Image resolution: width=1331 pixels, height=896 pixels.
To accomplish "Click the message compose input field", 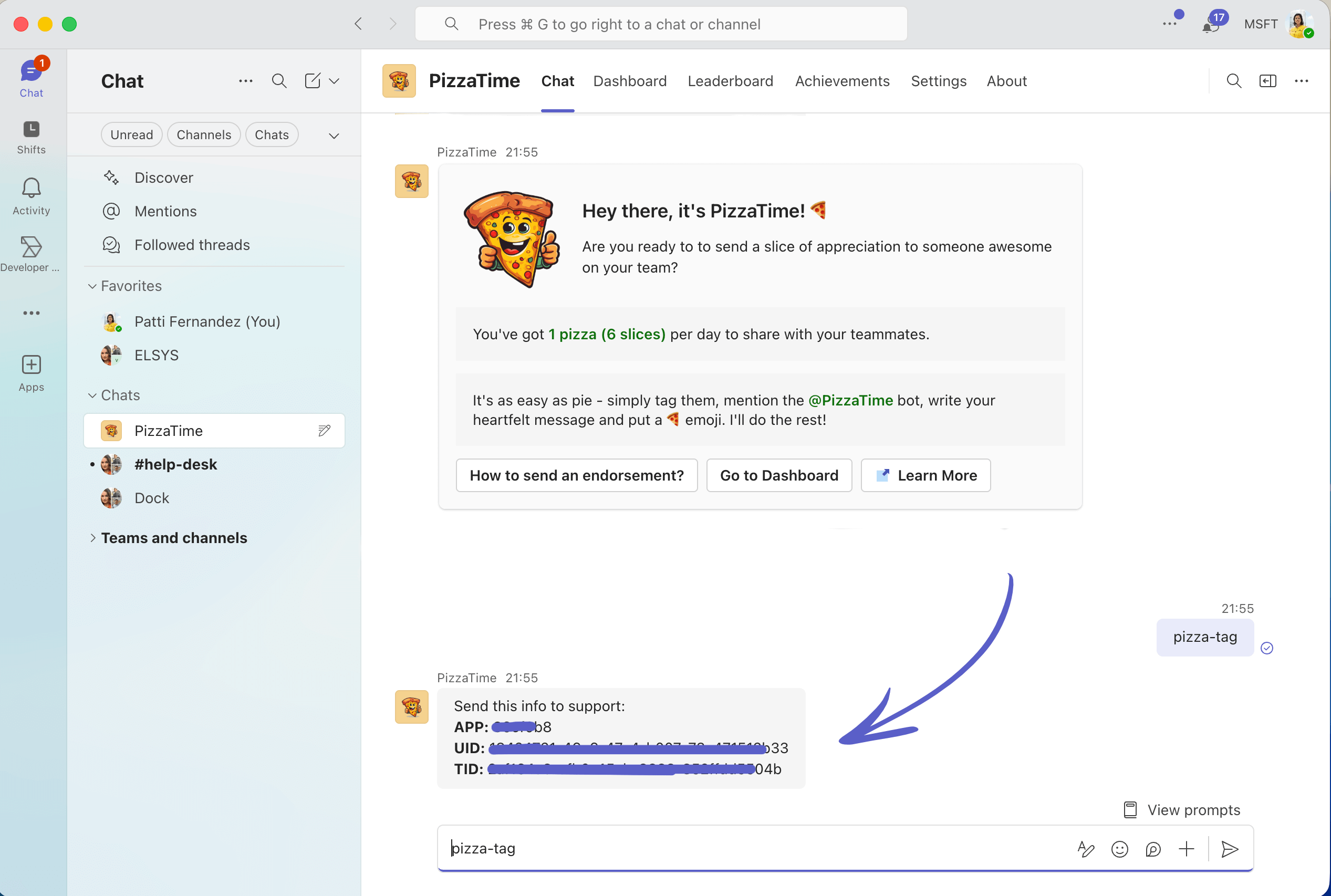I will pyautogui.click(x=743, y=849).
